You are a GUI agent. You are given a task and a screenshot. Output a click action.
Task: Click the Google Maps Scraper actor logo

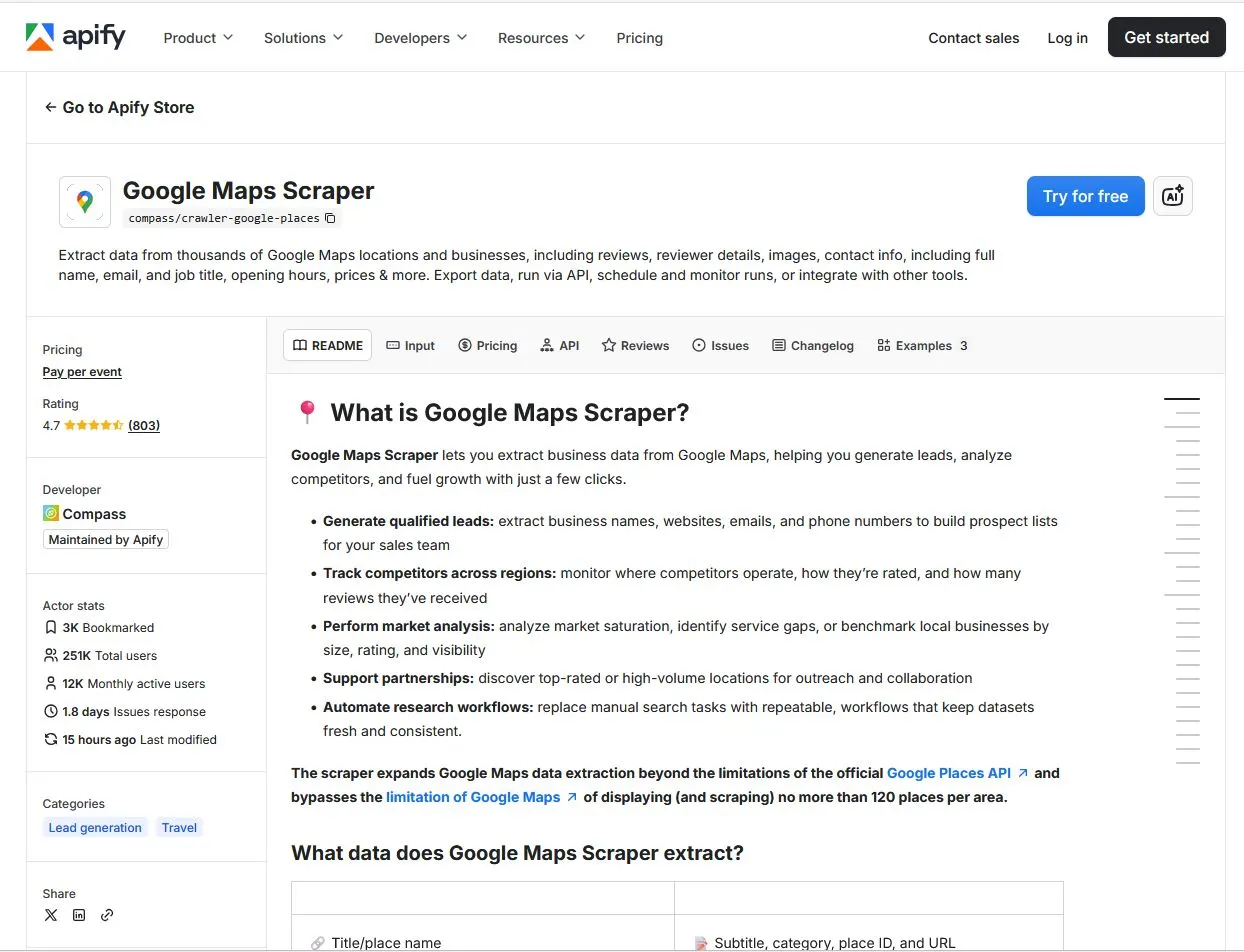click(x=85, y=202)
